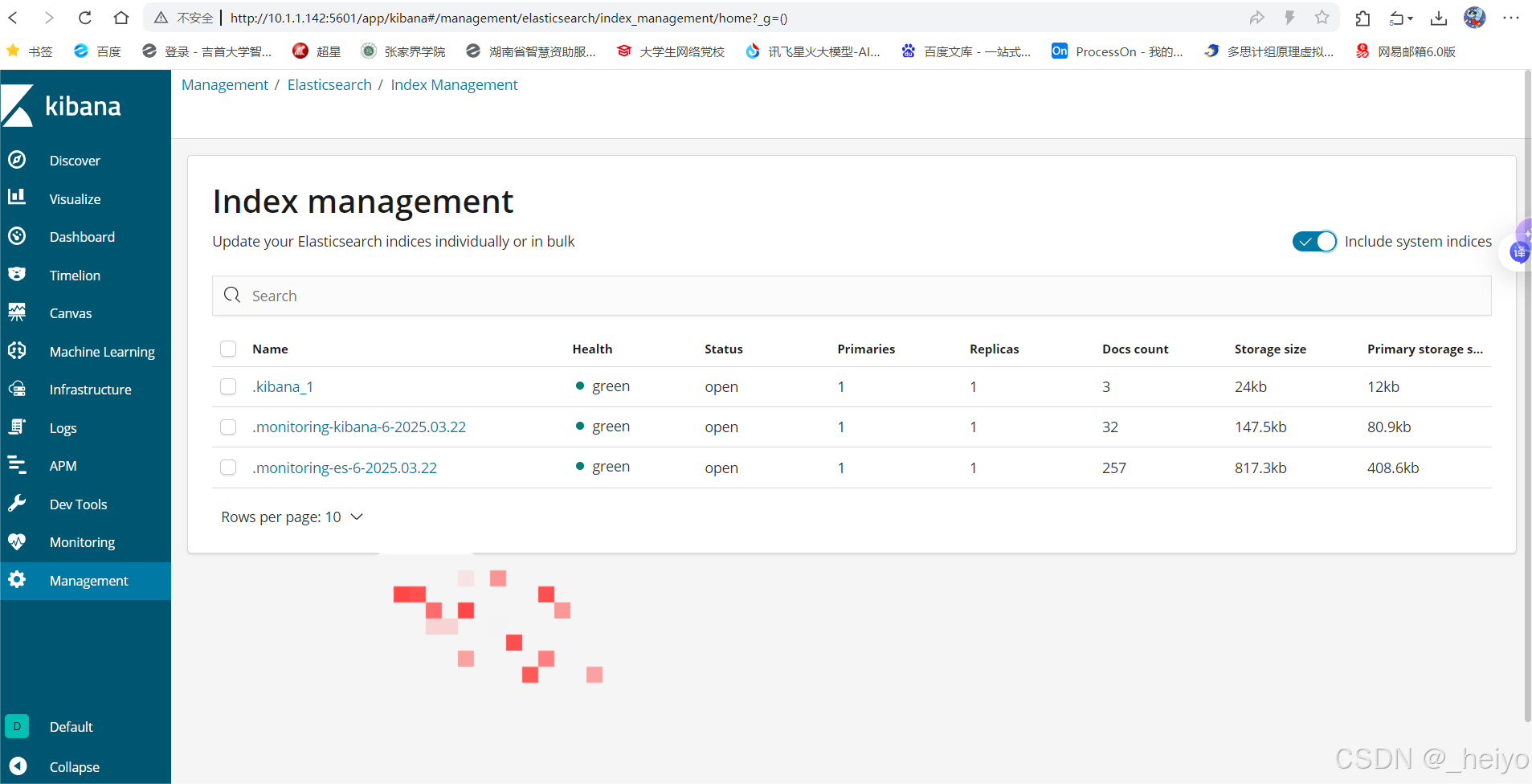The width and height of the screenshot is (1532, 784).
Task: Open Machine Learning brain icon
Action: coord(17,350)
